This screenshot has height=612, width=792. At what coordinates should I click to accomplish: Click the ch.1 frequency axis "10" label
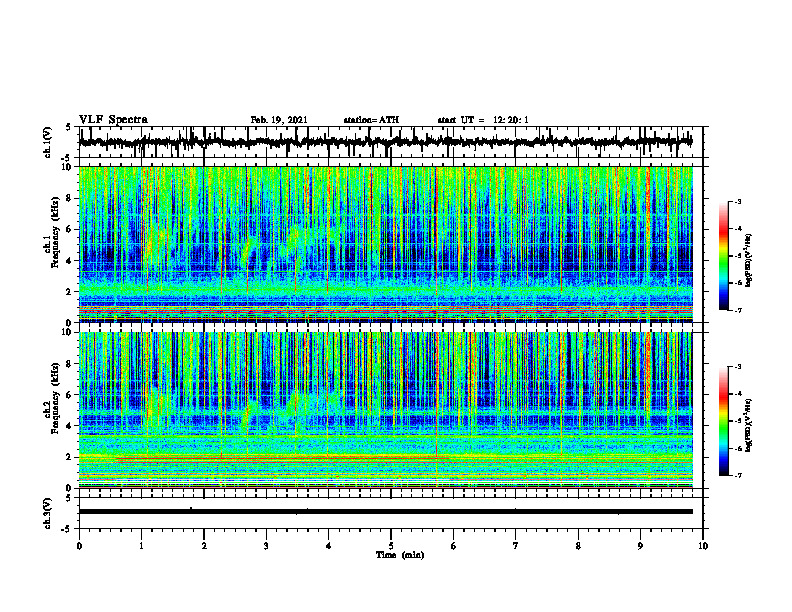[x=68, y=167]
